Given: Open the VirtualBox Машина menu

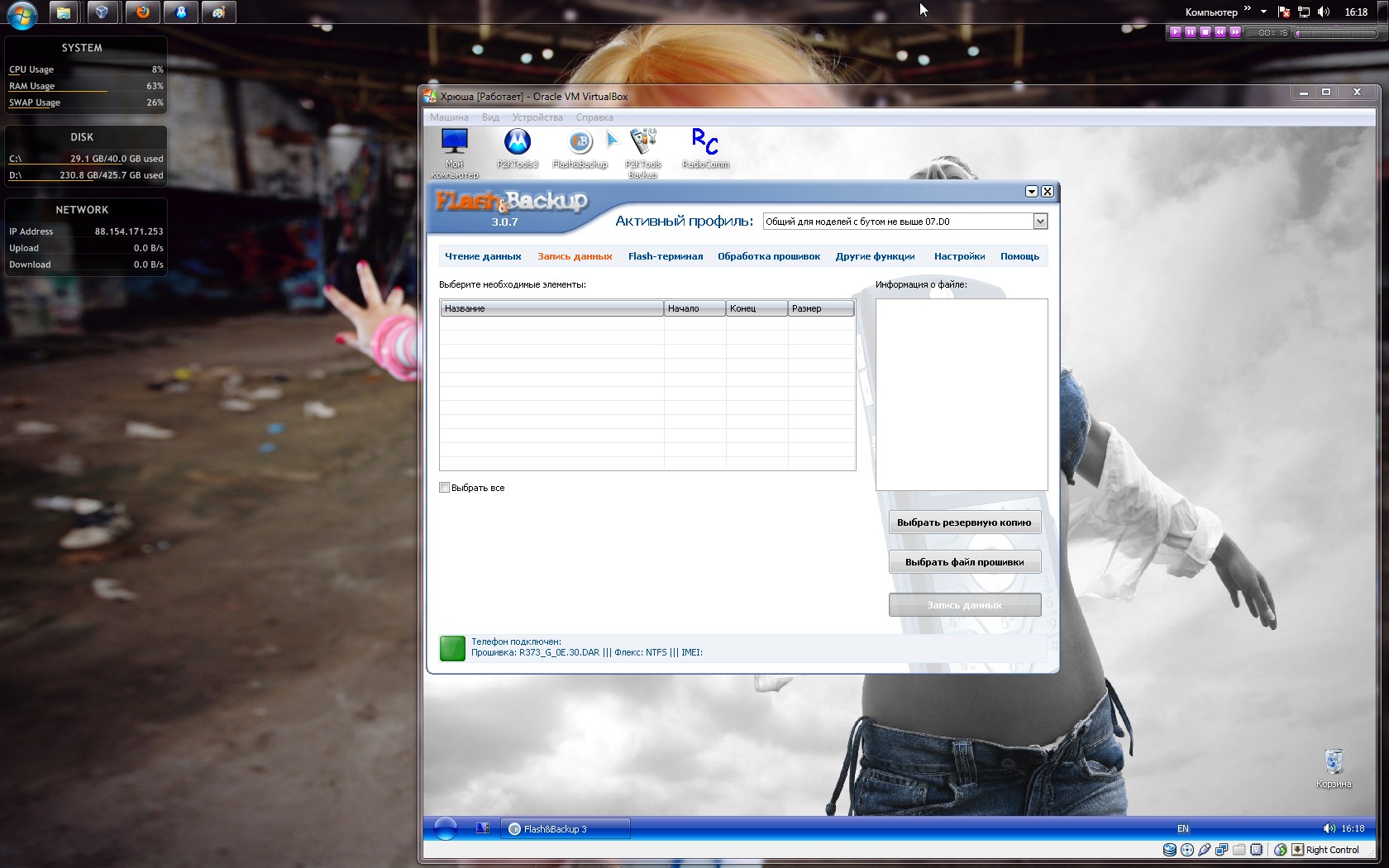Looking at the screenshot, I should [449, 117].
